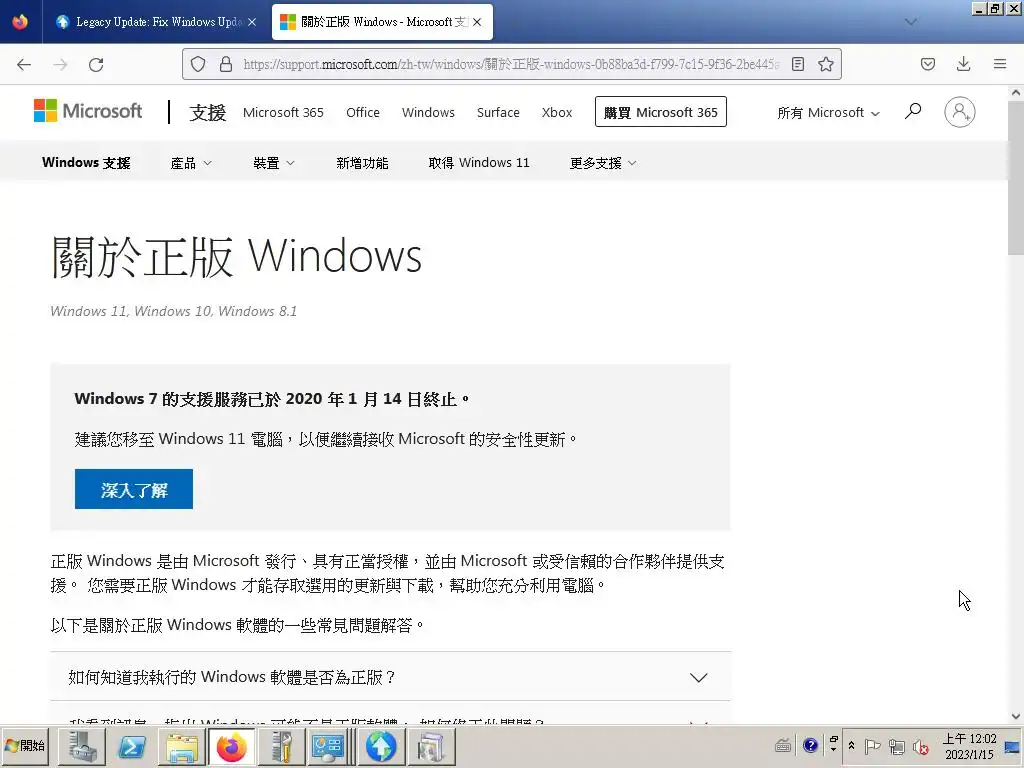The image size is (1024, 768).
Task: Click the 購買 Microsoft 365 button
Action: [x=661, y=112]
